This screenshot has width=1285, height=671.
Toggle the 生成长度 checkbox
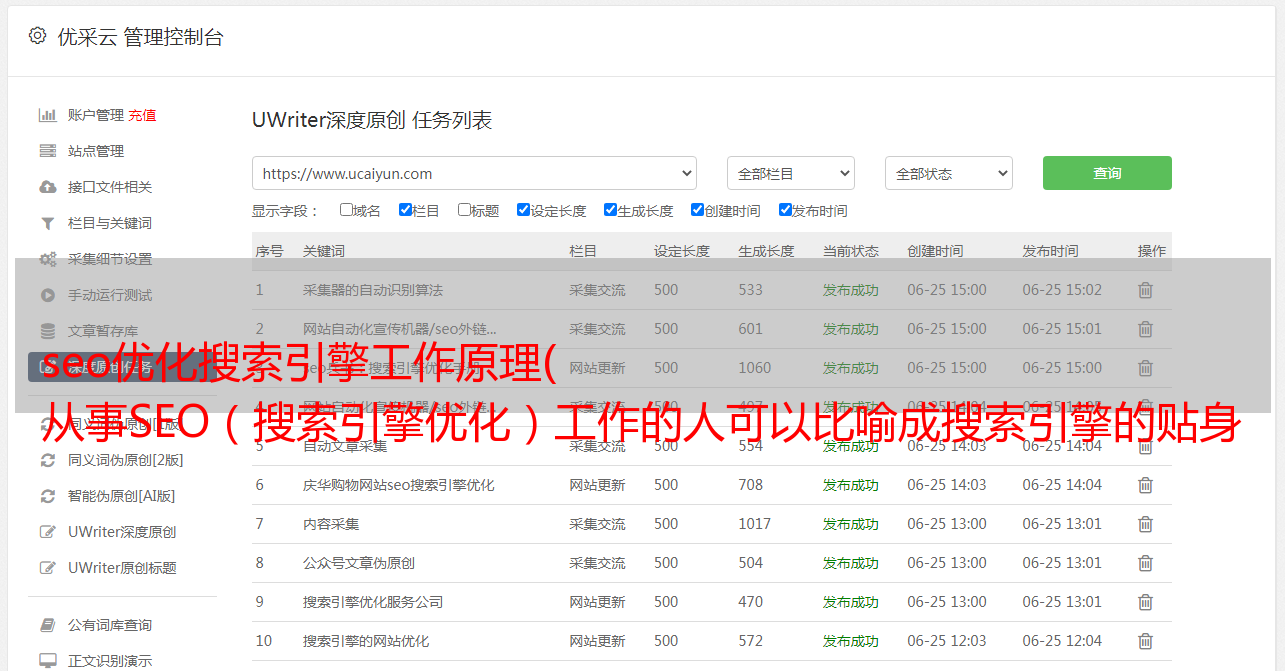coord(610,210)
